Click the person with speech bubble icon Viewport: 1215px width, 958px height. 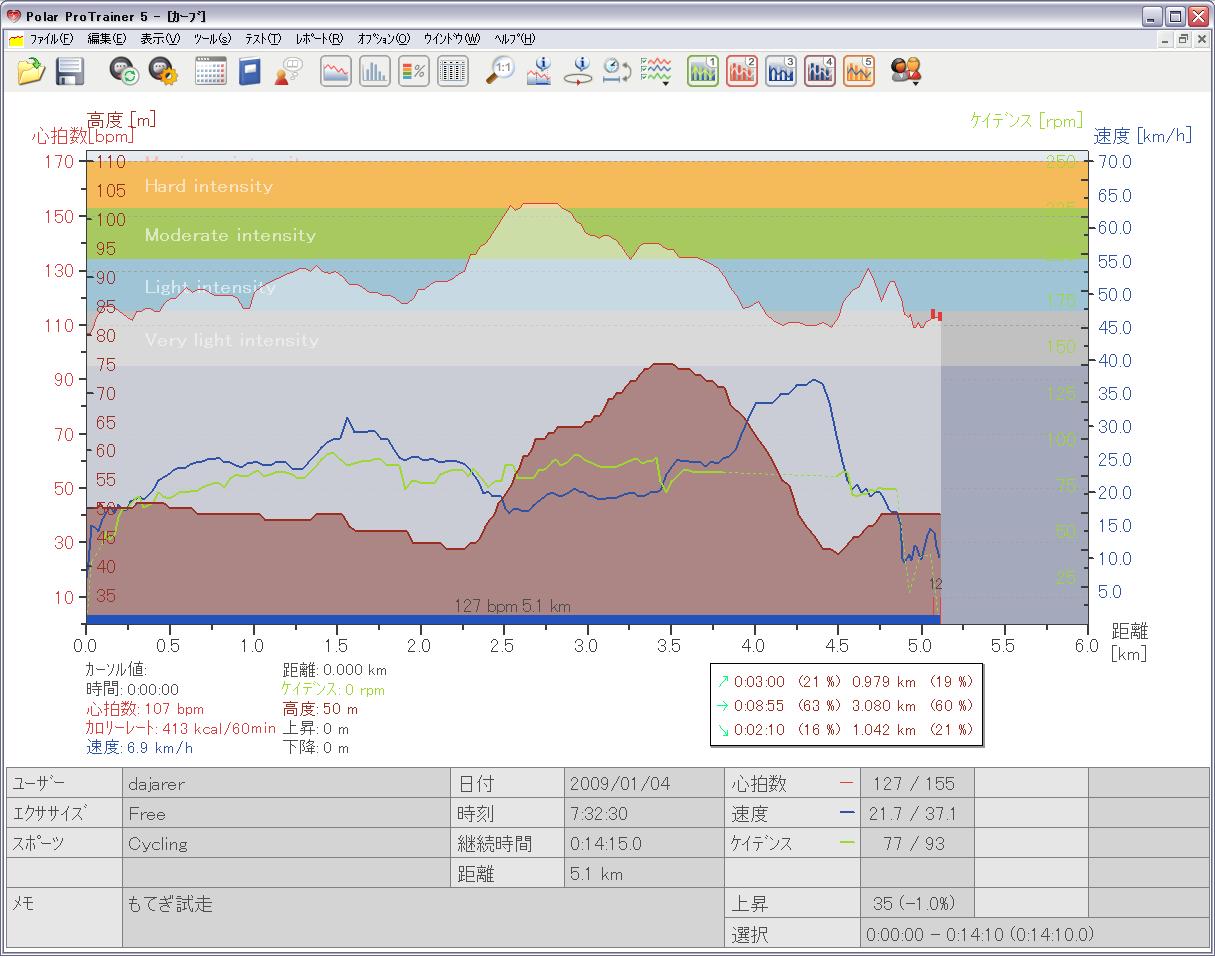point(288,71)
